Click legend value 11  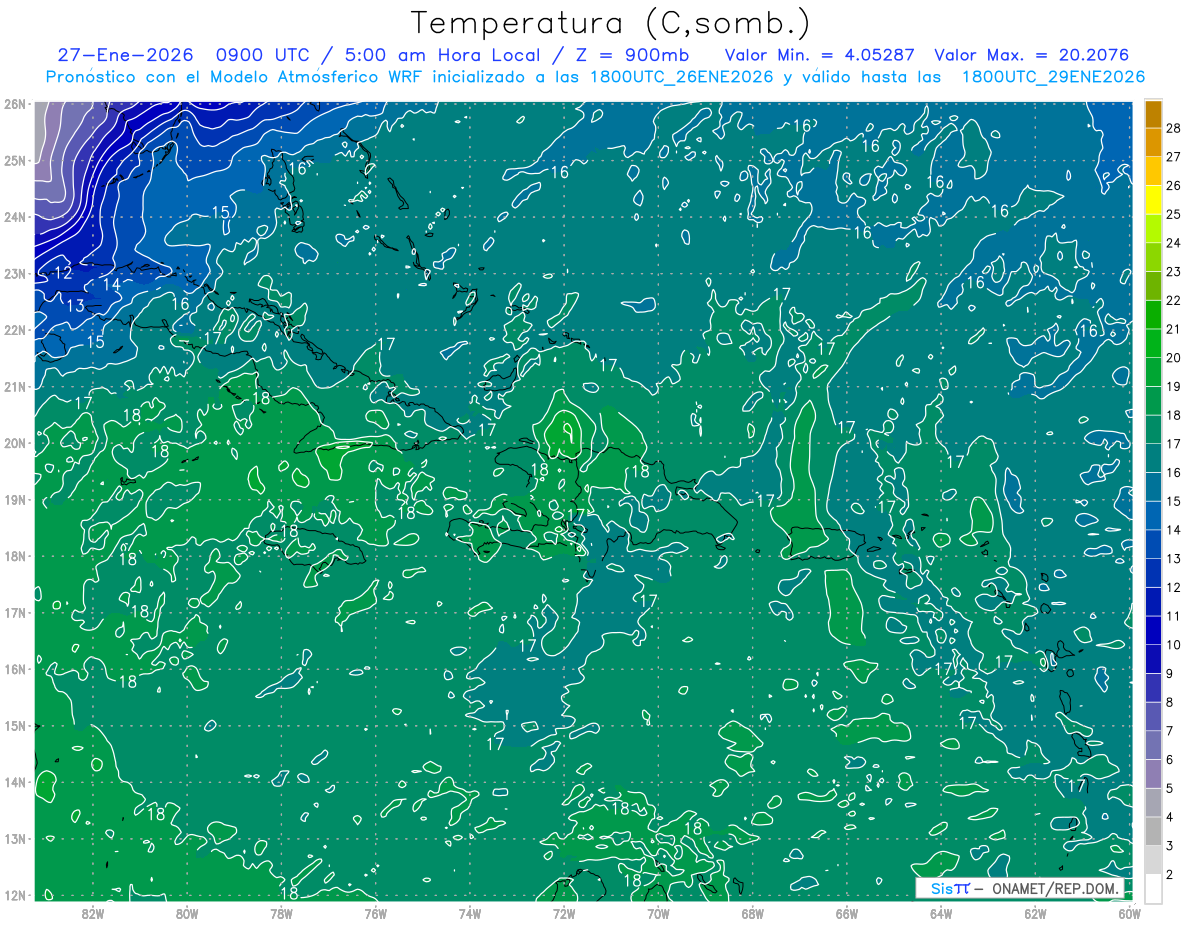coord(1174,616)
